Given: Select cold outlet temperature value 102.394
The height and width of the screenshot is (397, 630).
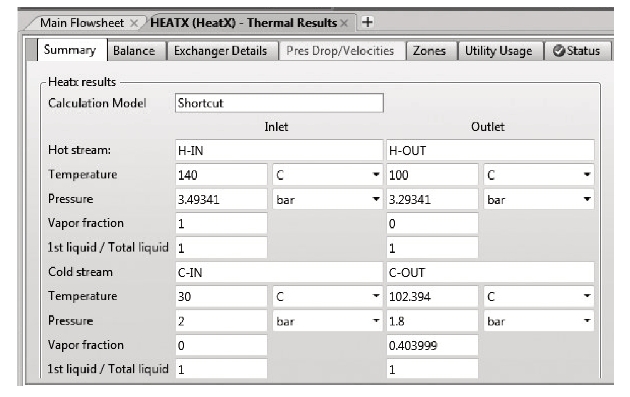Looking at the screenshot, I should 432,297.
